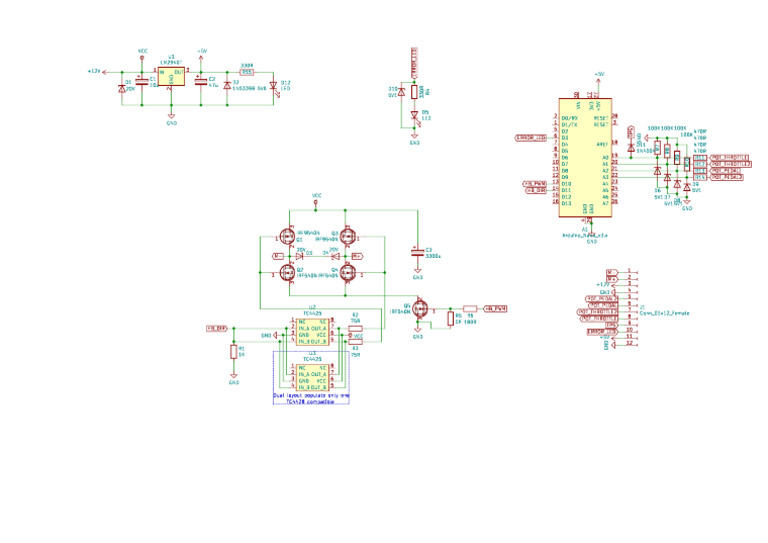
Task: Click resistor R2 75R
Action: pos(356,328)
